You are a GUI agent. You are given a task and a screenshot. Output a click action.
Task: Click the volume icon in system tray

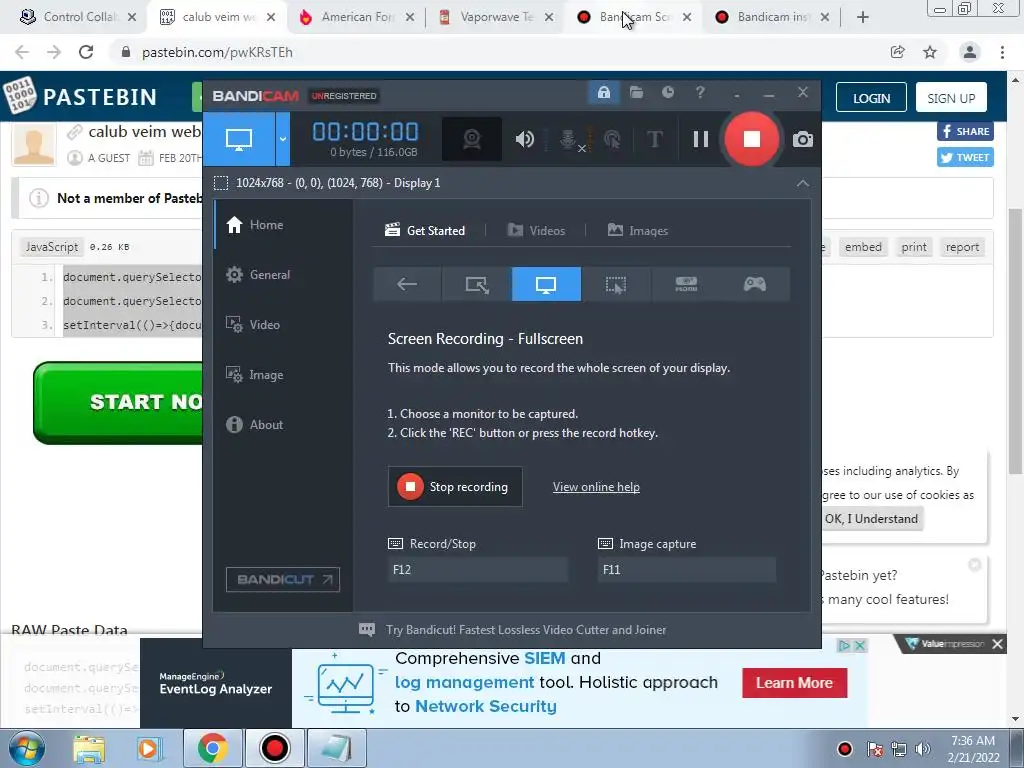click(922, 748)
